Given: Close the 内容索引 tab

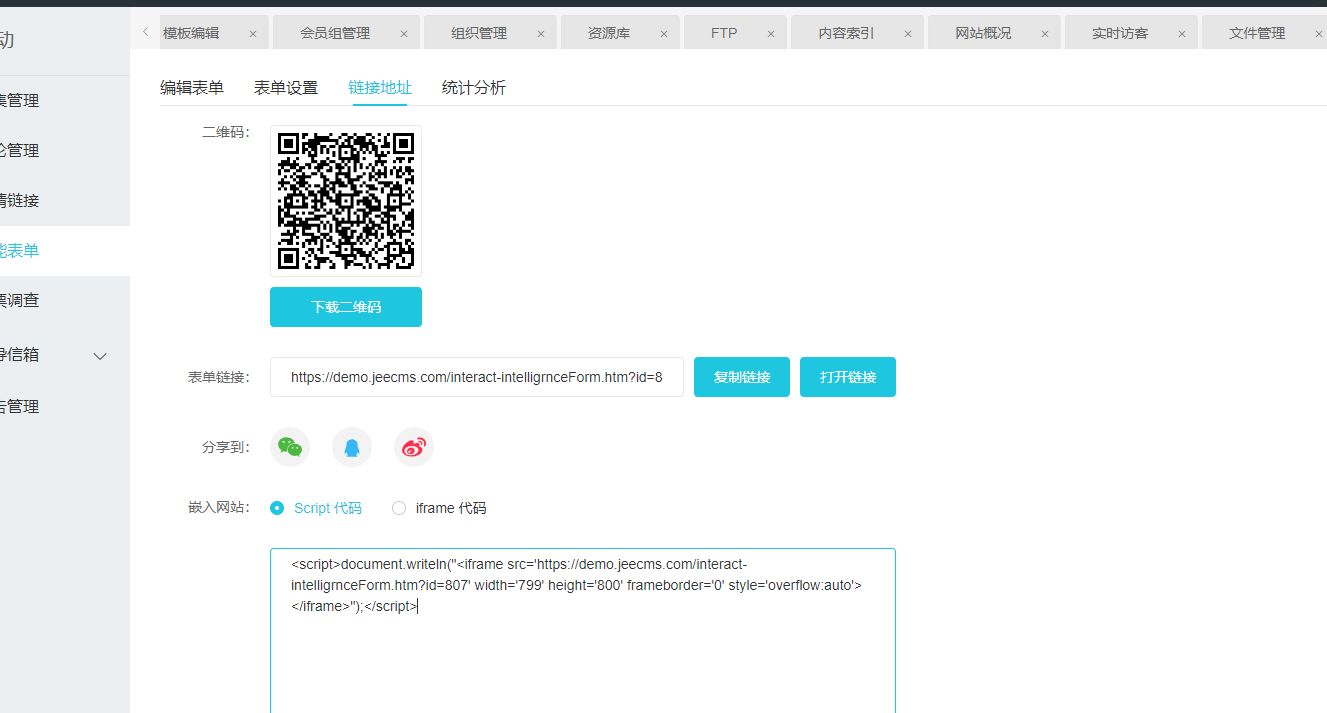Looking at the screenshot, I should [908, 33].
